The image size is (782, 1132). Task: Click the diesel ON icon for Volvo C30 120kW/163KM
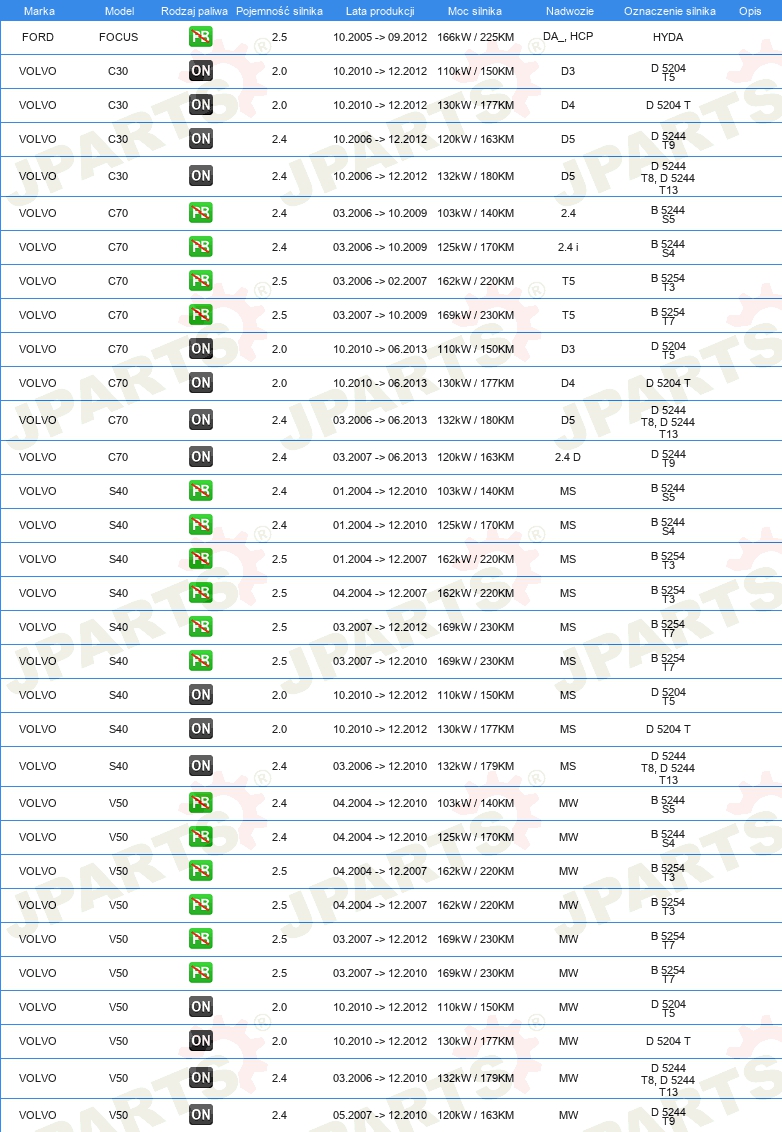point(201,139)
